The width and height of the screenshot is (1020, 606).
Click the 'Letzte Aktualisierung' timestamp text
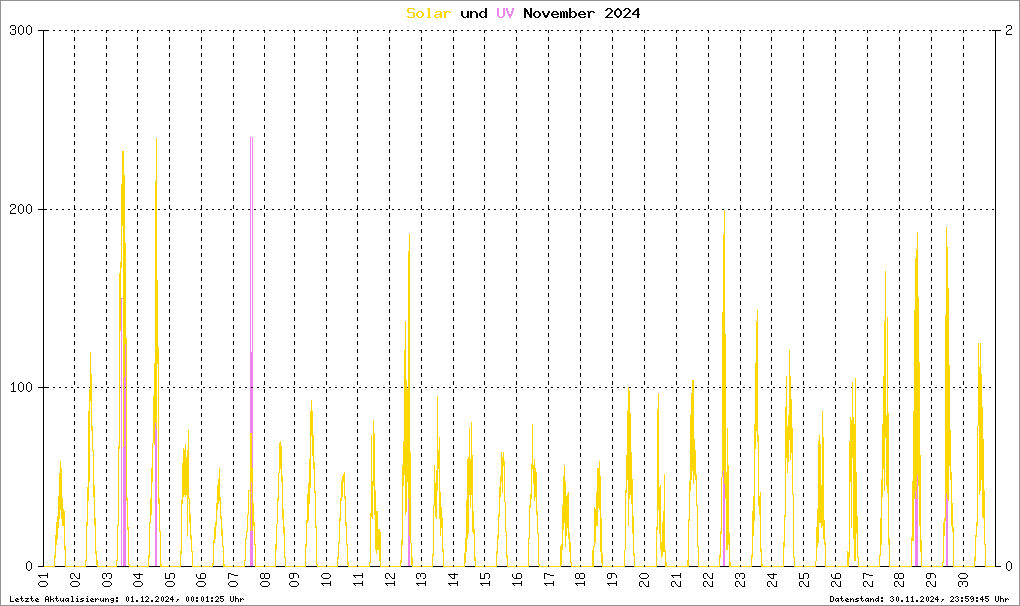(127, 598)
